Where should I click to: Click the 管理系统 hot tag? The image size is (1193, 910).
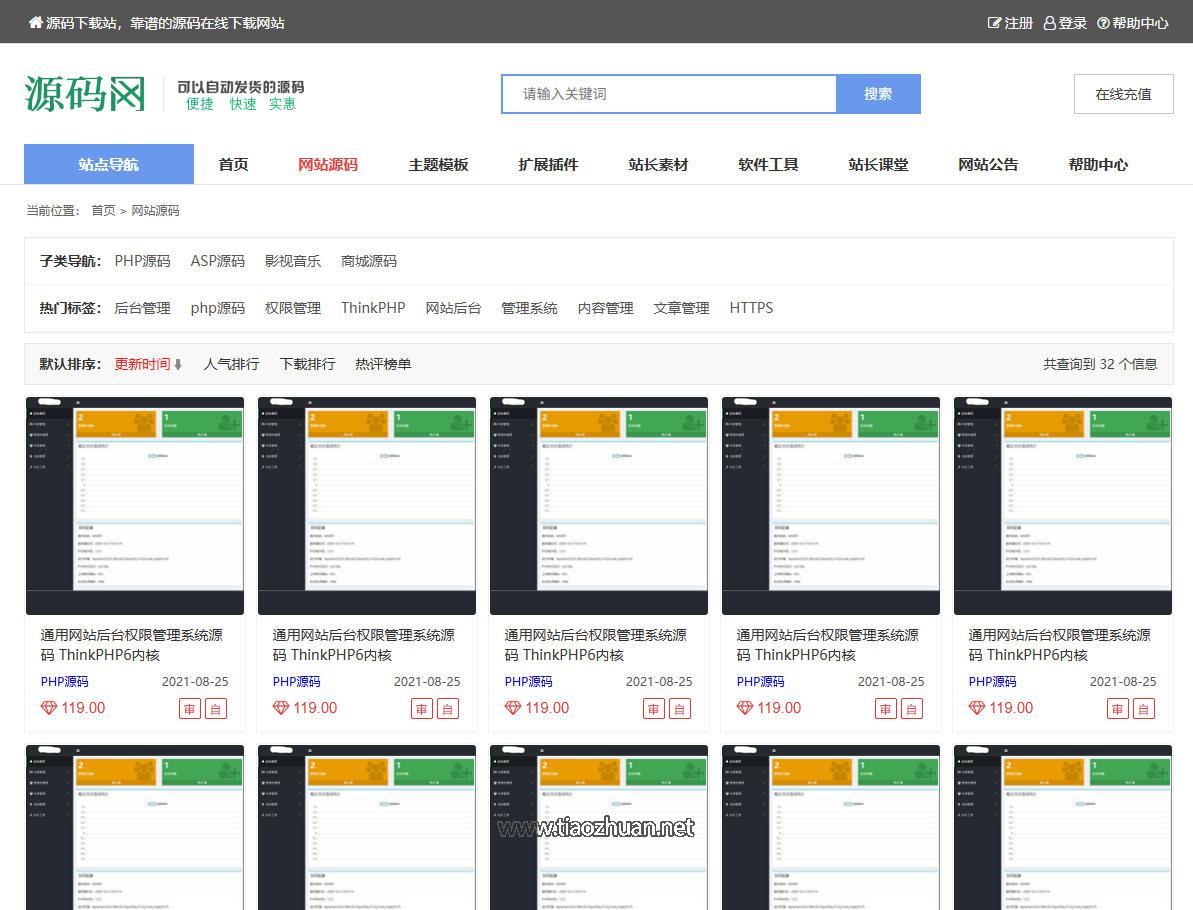click(x=530, y=307)
